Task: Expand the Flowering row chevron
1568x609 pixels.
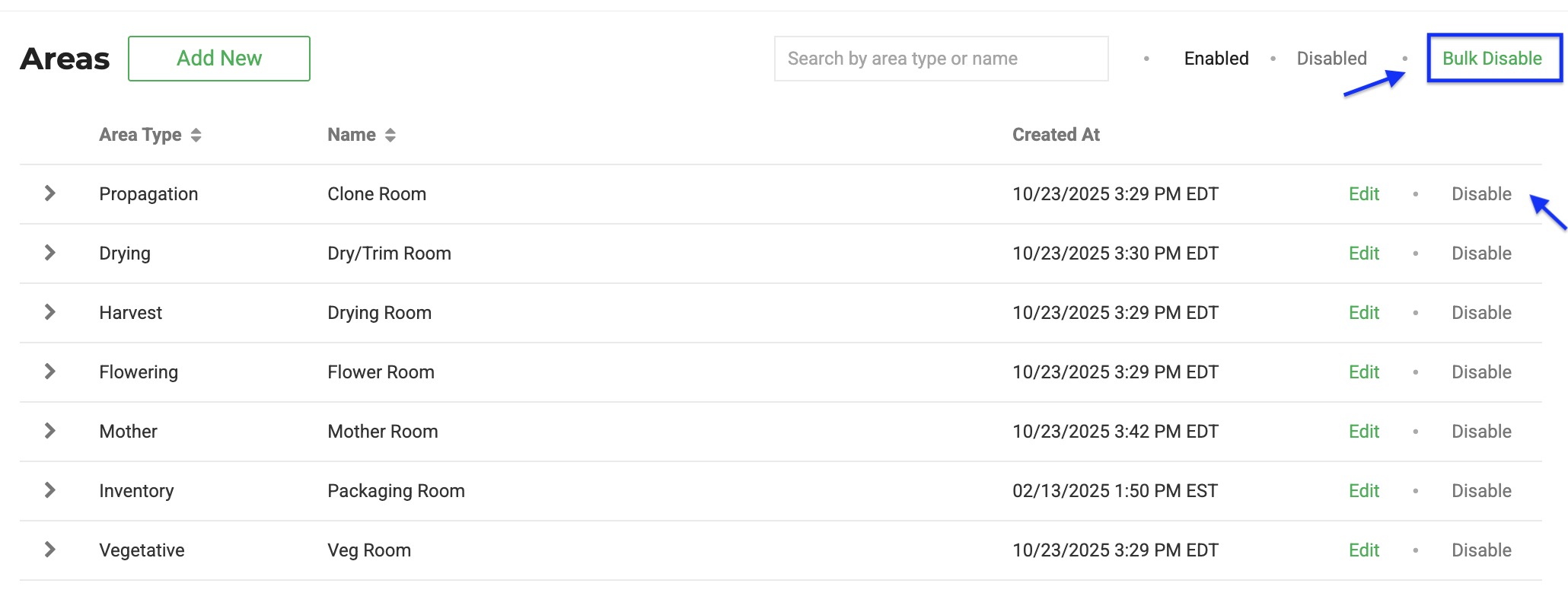Action: pyautogui.click(x=50, y=371)
